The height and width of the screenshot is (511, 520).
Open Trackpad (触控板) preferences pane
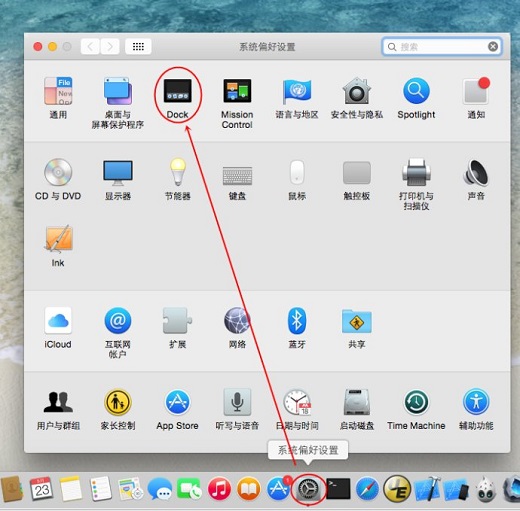357,181
